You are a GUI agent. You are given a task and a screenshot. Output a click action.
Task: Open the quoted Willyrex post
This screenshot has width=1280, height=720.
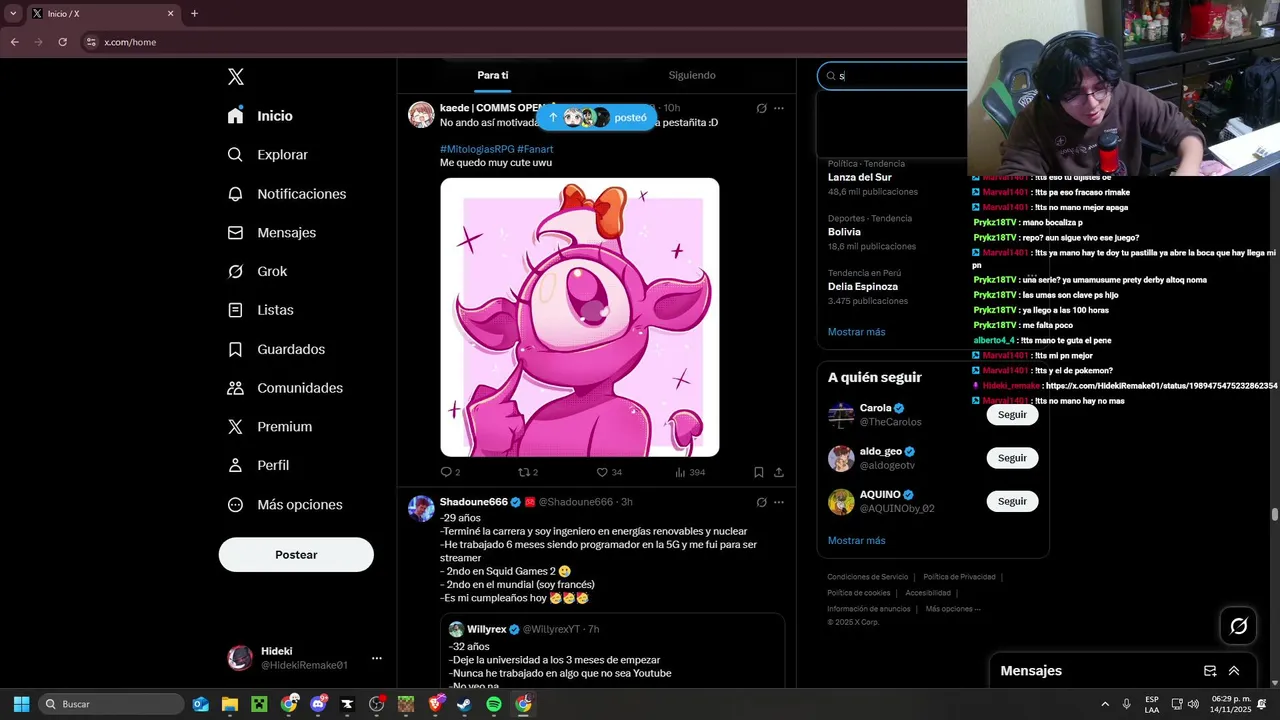point(612,652)
